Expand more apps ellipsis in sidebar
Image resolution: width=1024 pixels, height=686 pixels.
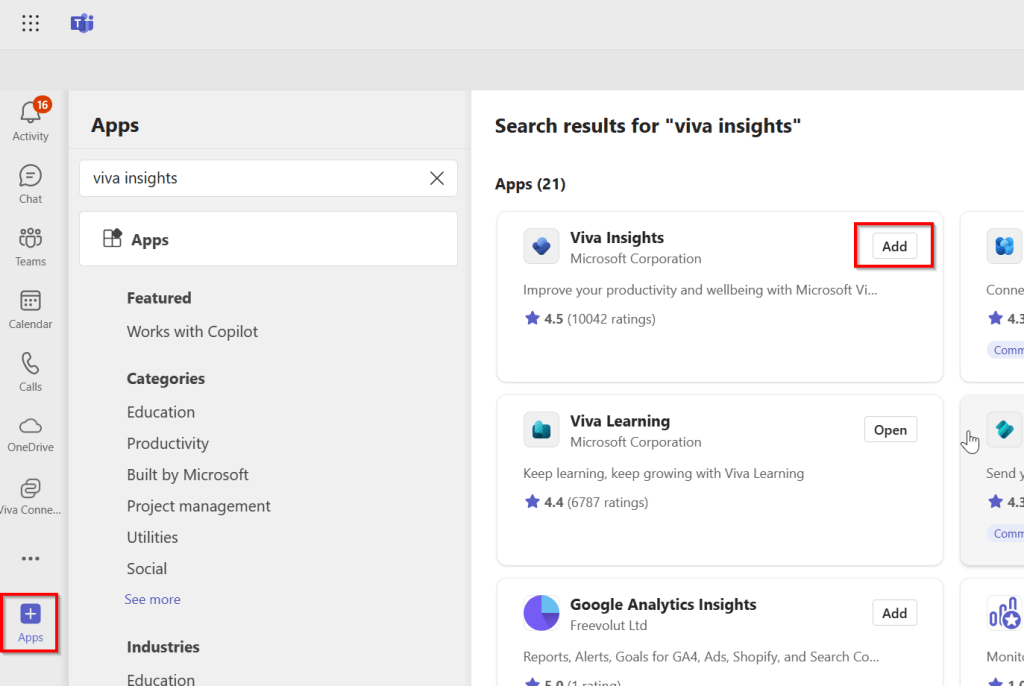point(30,559)
